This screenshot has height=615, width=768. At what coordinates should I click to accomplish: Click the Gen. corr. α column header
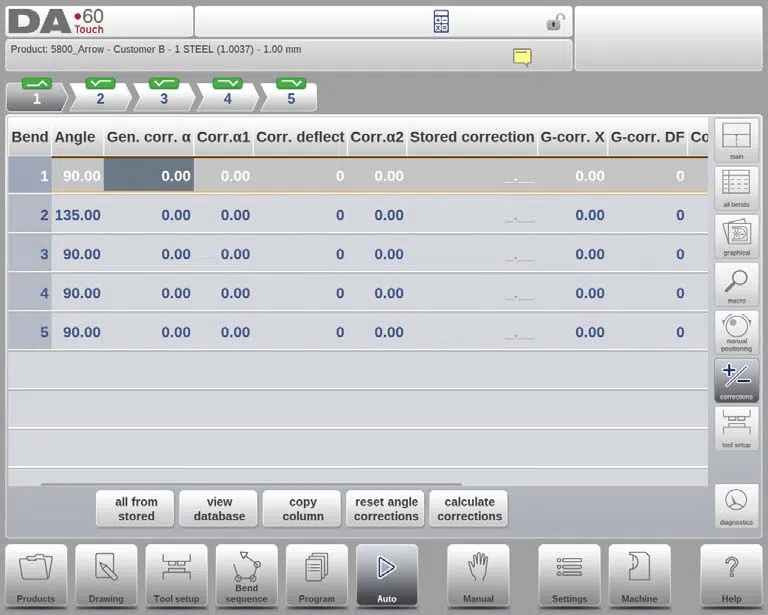point(149,137)
